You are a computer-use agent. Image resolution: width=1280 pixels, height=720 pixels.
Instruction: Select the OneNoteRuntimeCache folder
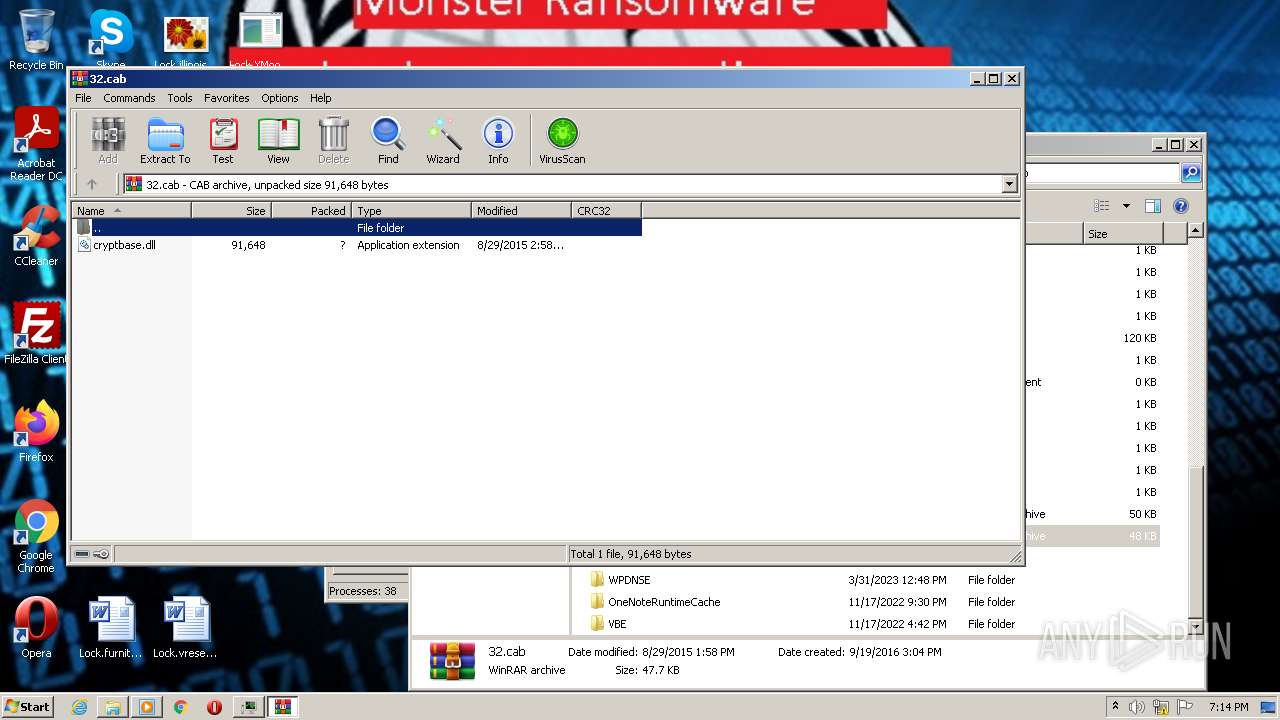[x=664, y=602]
